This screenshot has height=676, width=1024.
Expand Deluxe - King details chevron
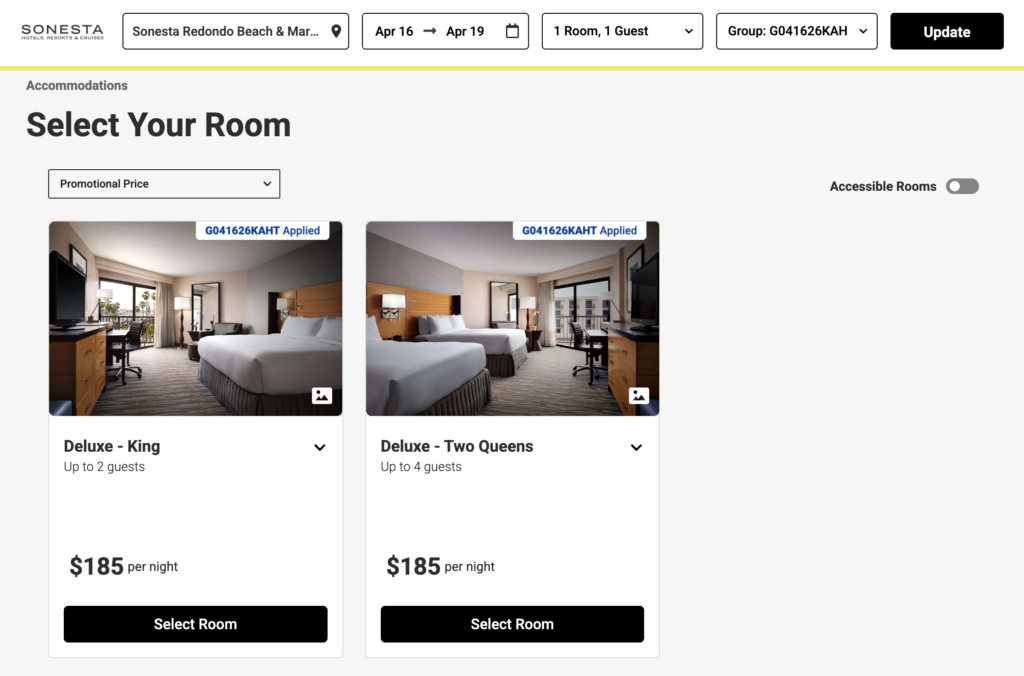click(x=320, y=447)
